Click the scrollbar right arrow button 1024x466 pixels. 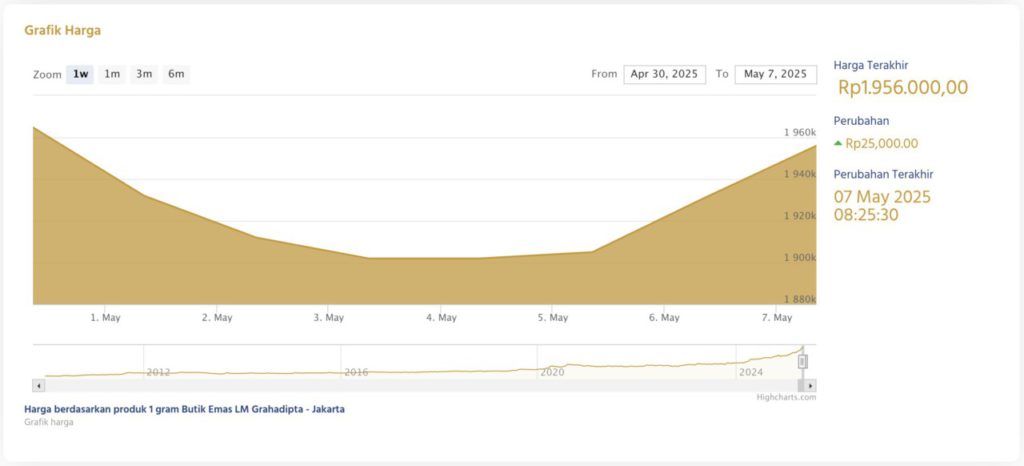pyautogui.click(x=810, y=385)
